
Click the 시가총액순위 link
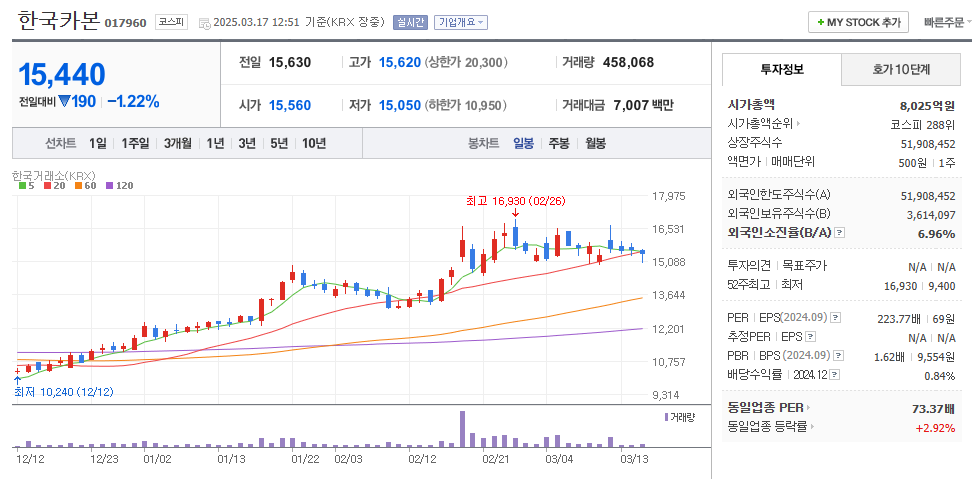(x=760, y=124)
